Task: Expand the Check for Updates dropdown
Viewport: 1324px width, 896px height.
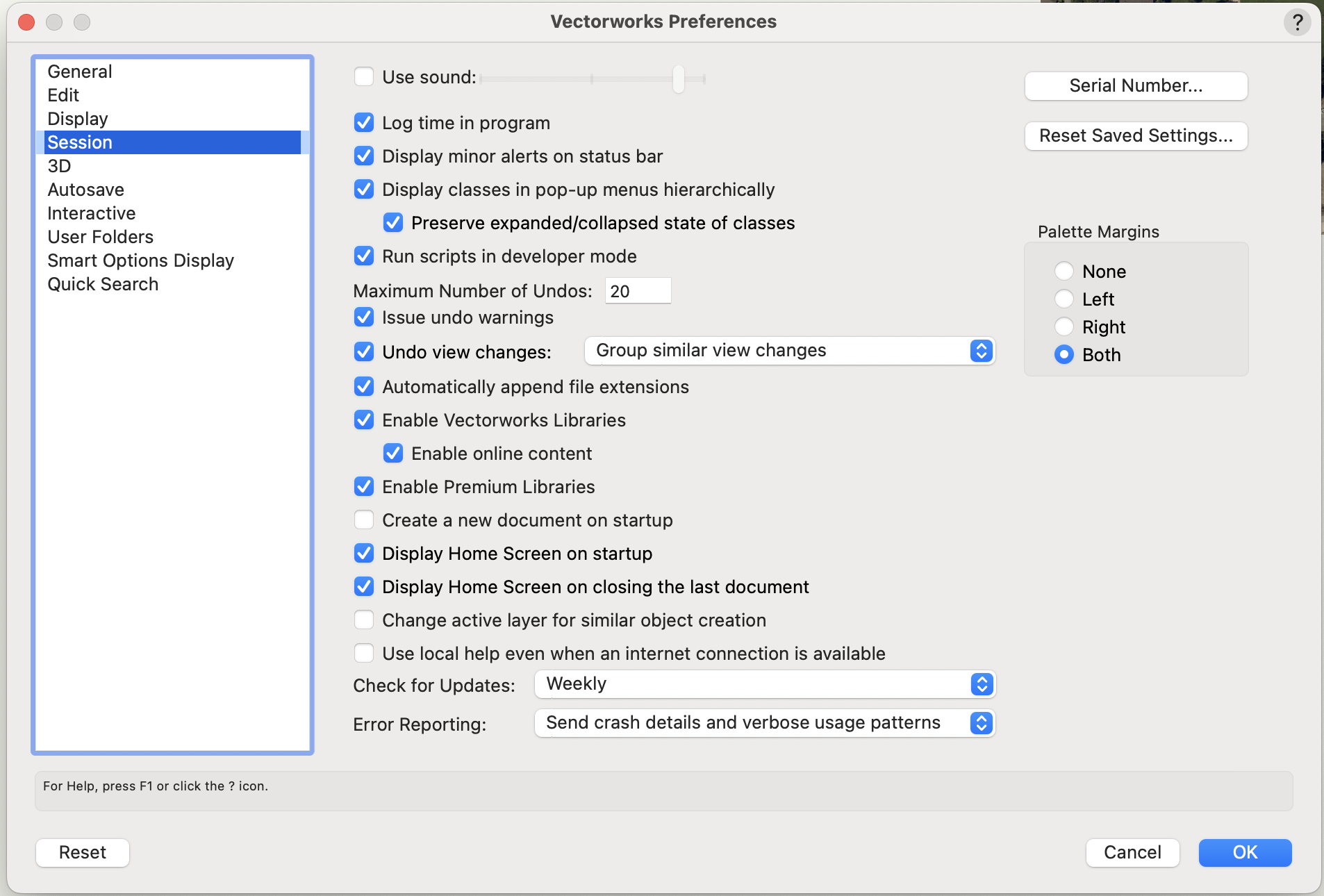Action: tap(764, 684)
